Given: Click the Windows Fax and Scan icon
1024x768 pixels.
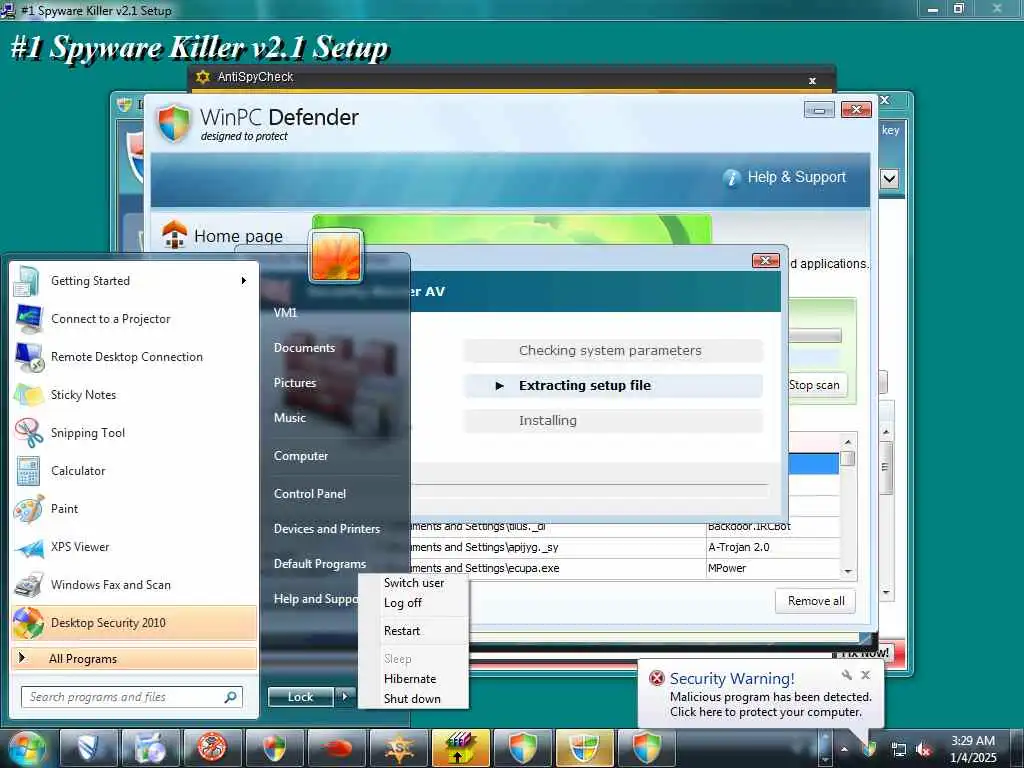Looking at the screenshot, I should click(29, 585).
